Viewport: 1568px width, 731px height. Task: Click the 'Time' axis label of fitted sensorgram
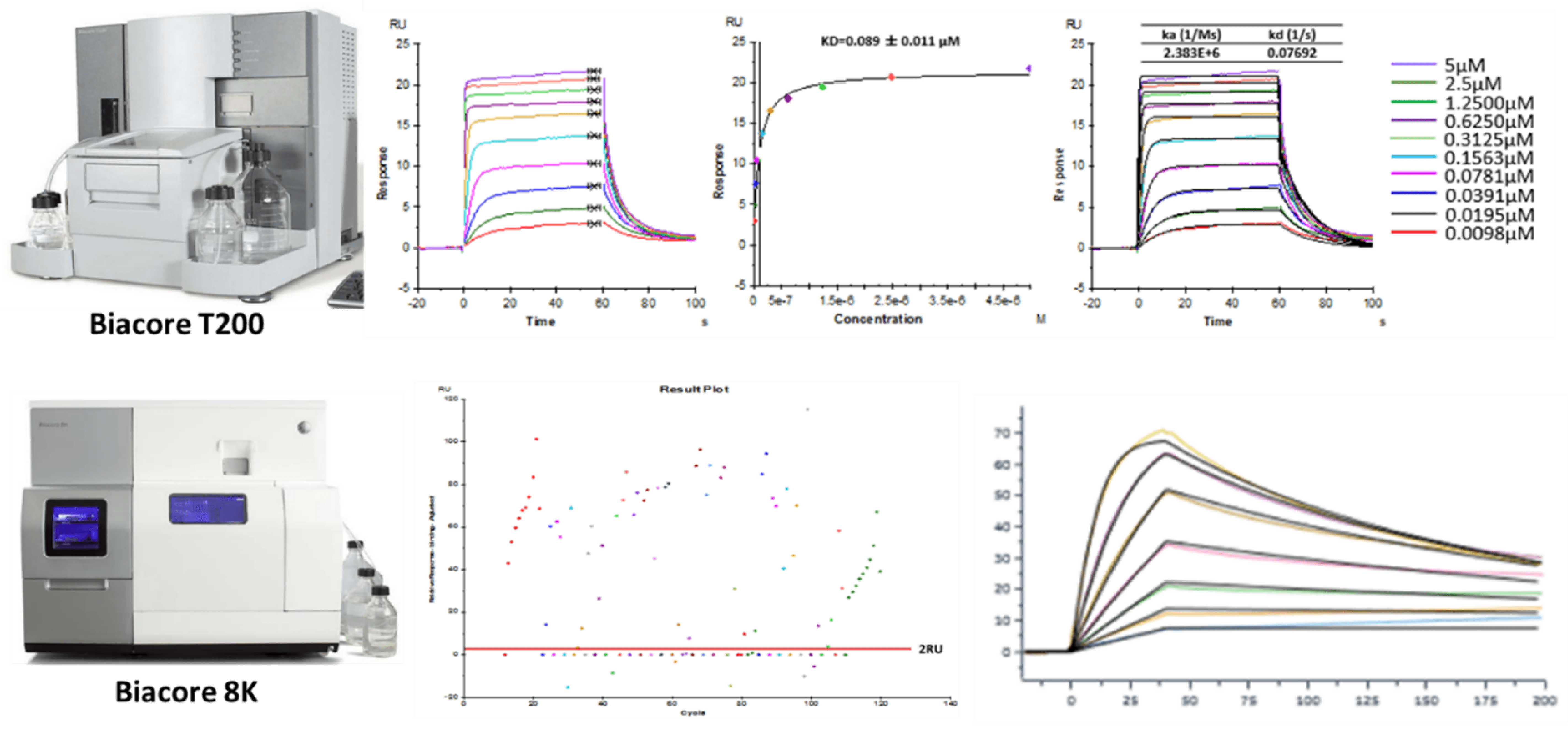tap(1217, 322)
